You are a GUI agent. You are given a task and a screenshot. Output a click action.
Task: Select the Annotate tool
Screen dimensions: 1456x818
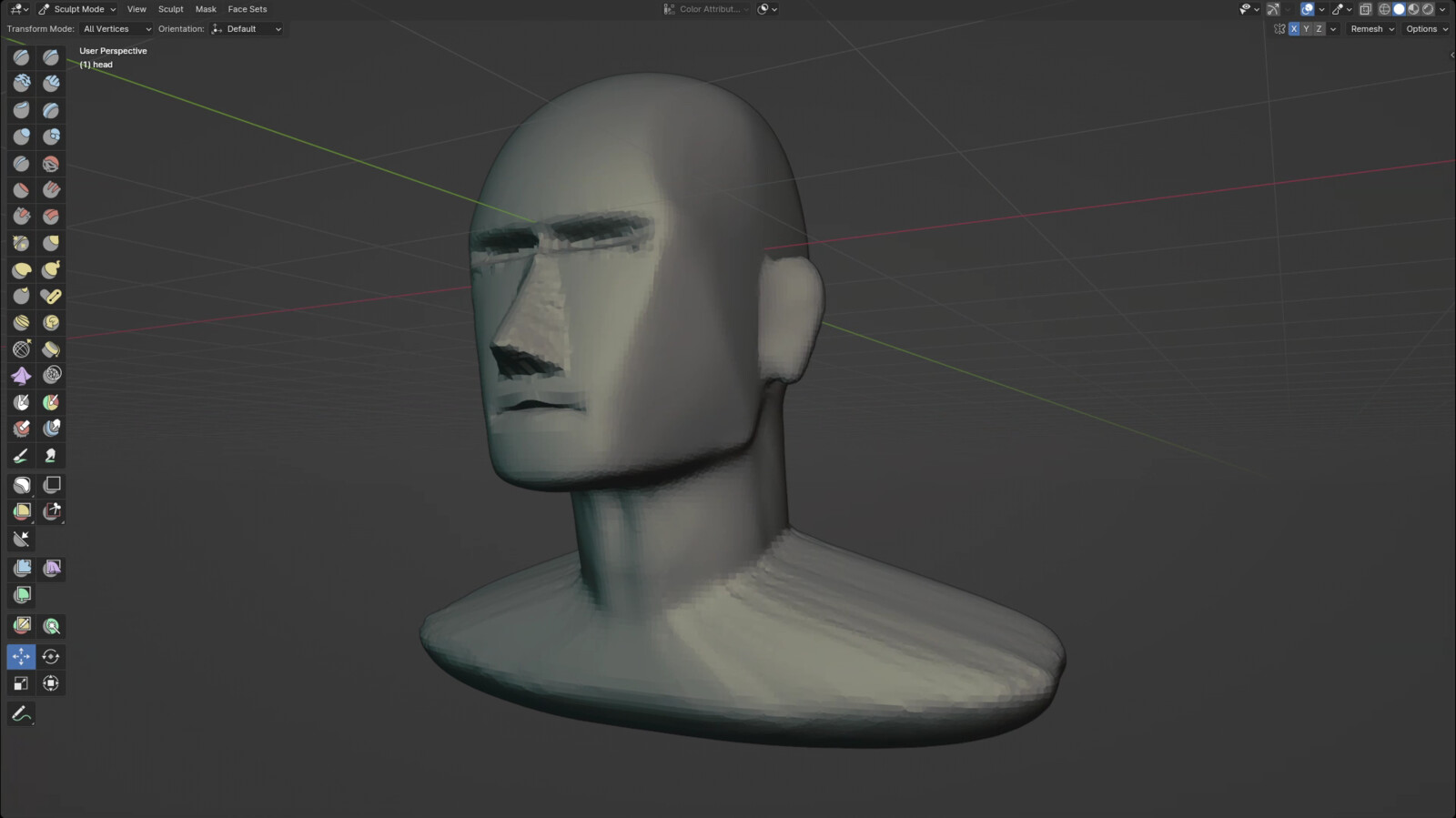tap(21, 714)
